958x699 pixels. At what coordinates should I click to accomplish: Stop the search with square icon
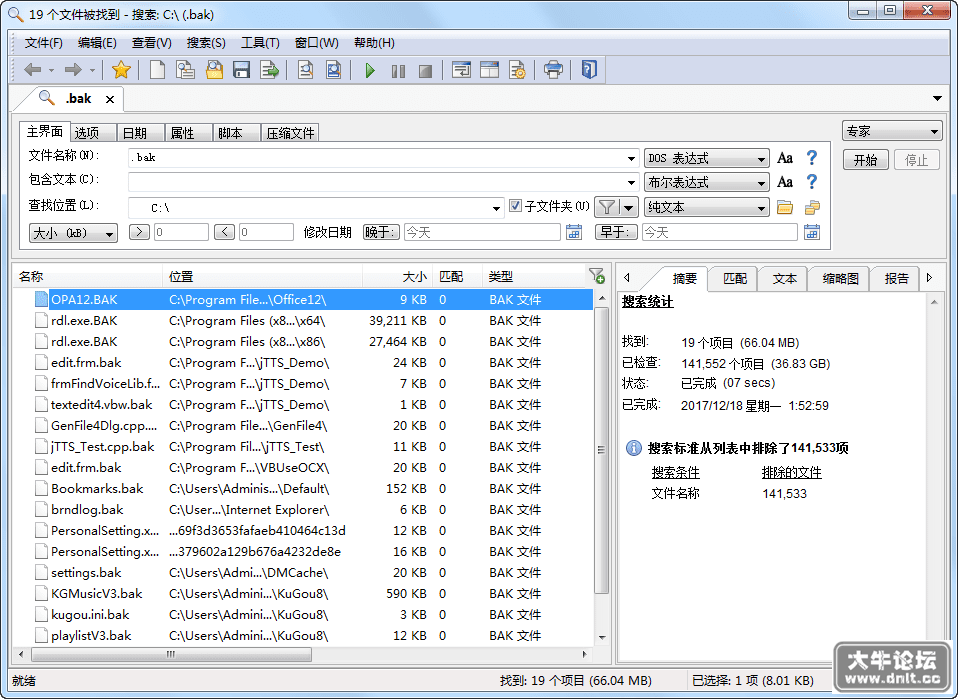[425, 71]
